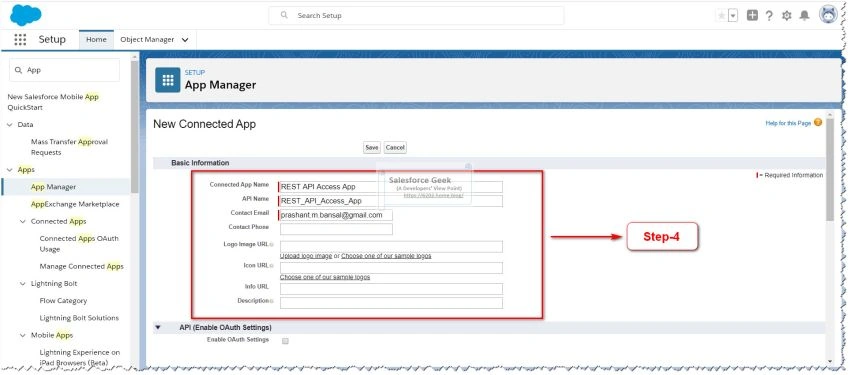This screenshot has height=375, width=850.
Task: Open the Object Manager tab
Action: pyautogui.click(x=147, y=40)
